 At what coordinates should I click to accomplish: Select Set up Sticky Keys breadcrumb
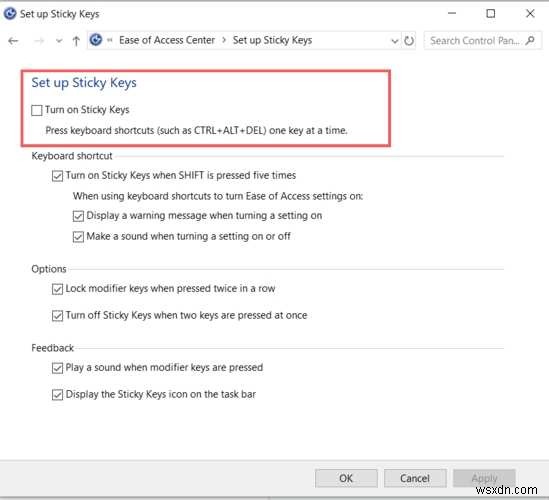click(x=272, y=40)
